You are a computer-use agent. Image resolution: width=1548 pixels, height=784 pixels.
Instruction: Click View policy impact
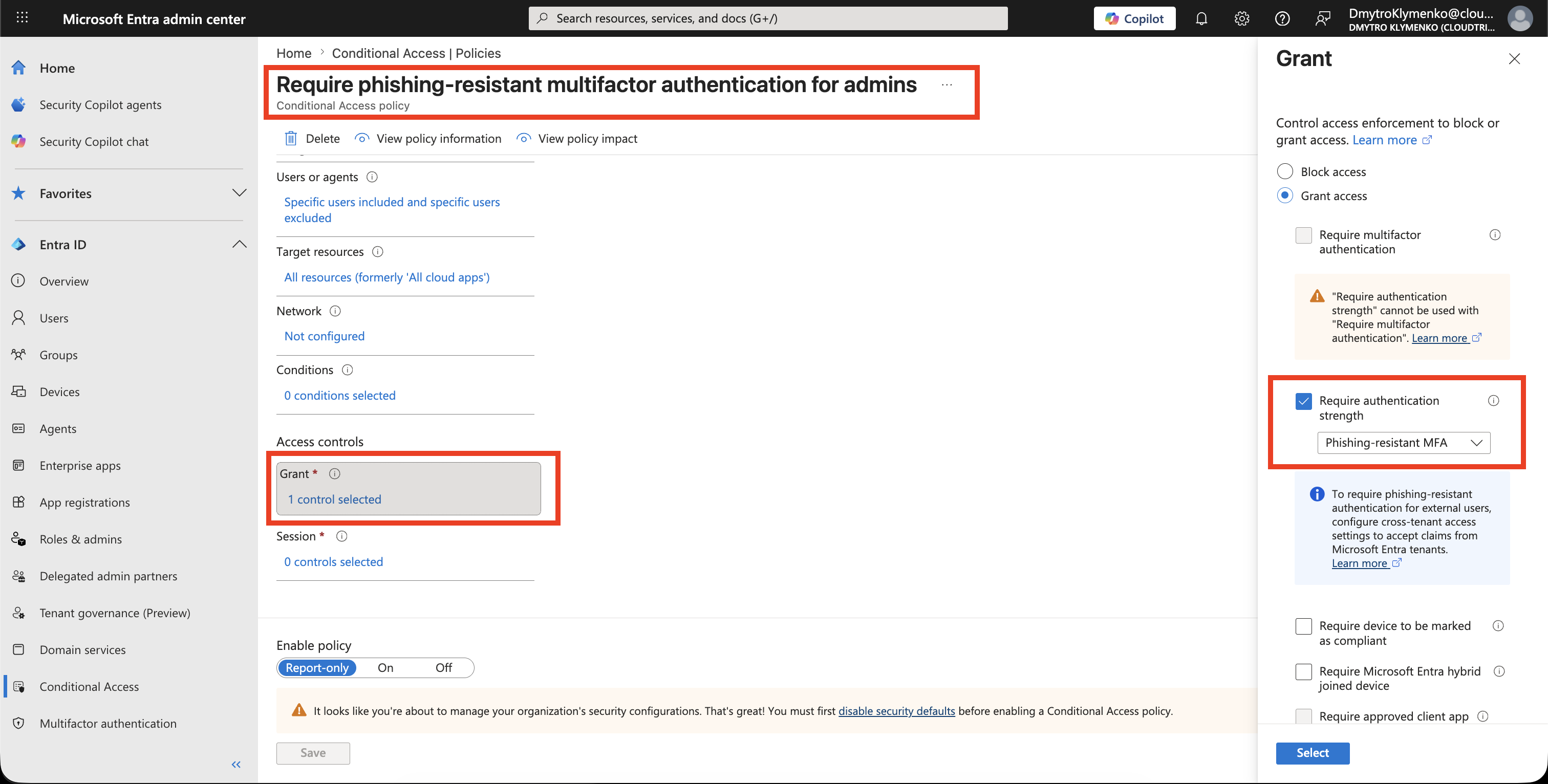click(577, 138)
